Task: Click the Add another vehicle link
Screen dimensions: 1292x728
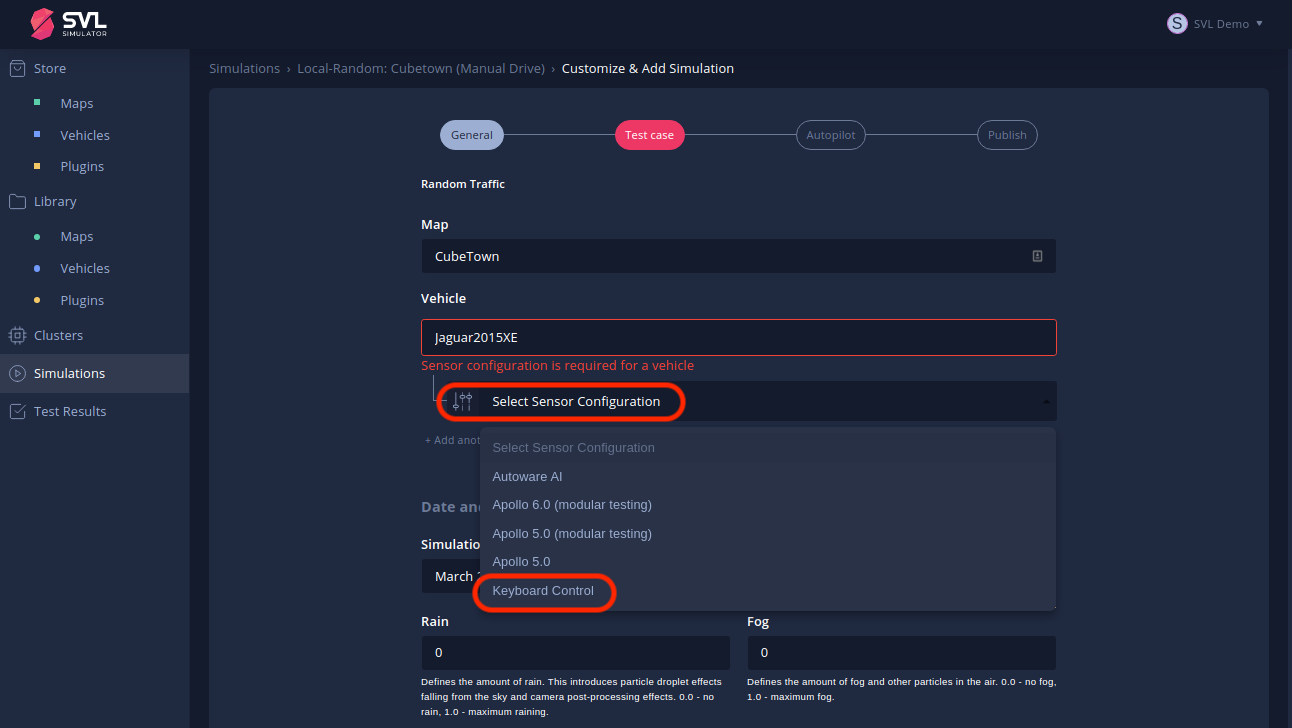Action: (x=453, y=440)
